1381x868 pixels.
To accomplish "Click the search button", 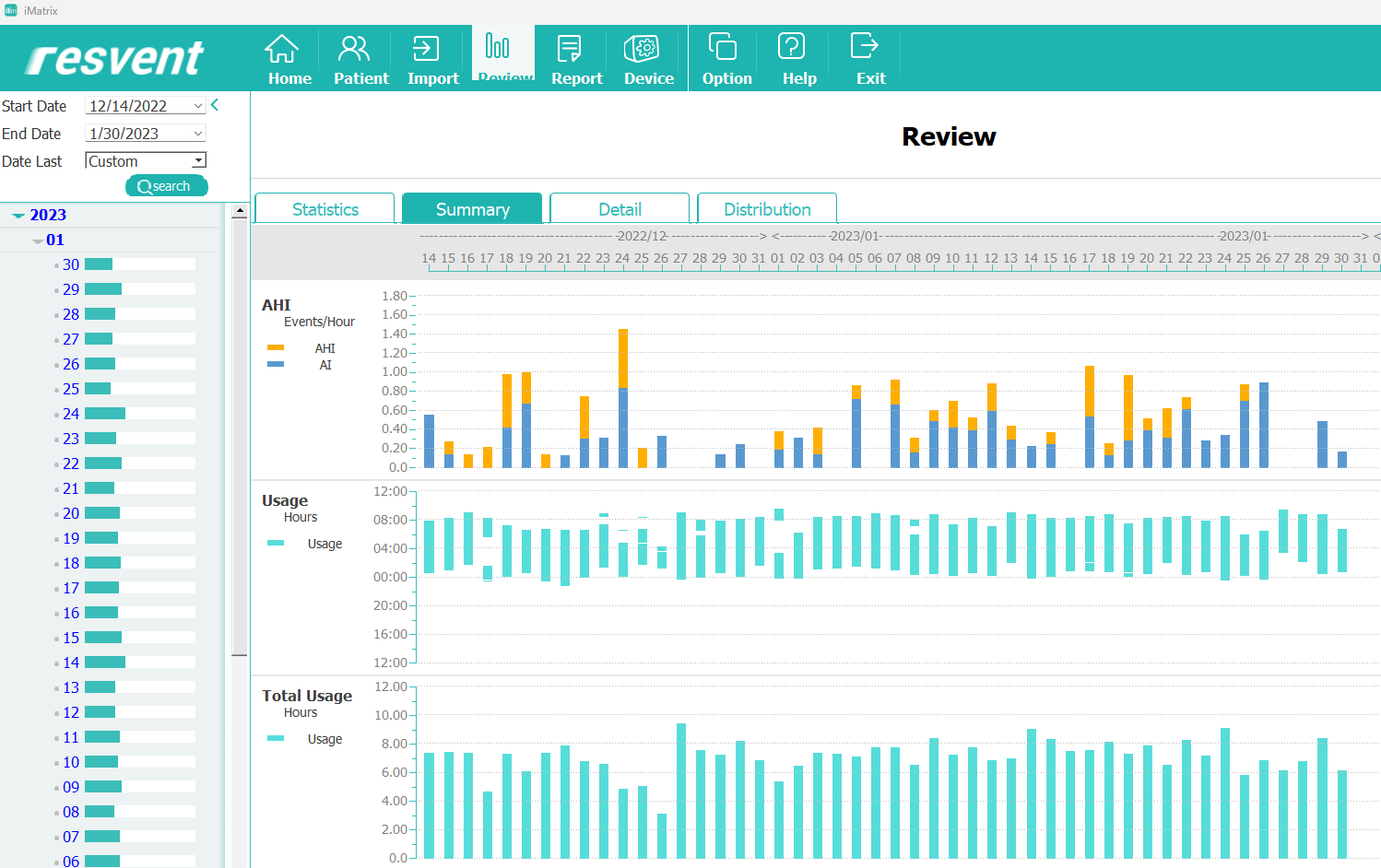I will (x=166, y=186).
